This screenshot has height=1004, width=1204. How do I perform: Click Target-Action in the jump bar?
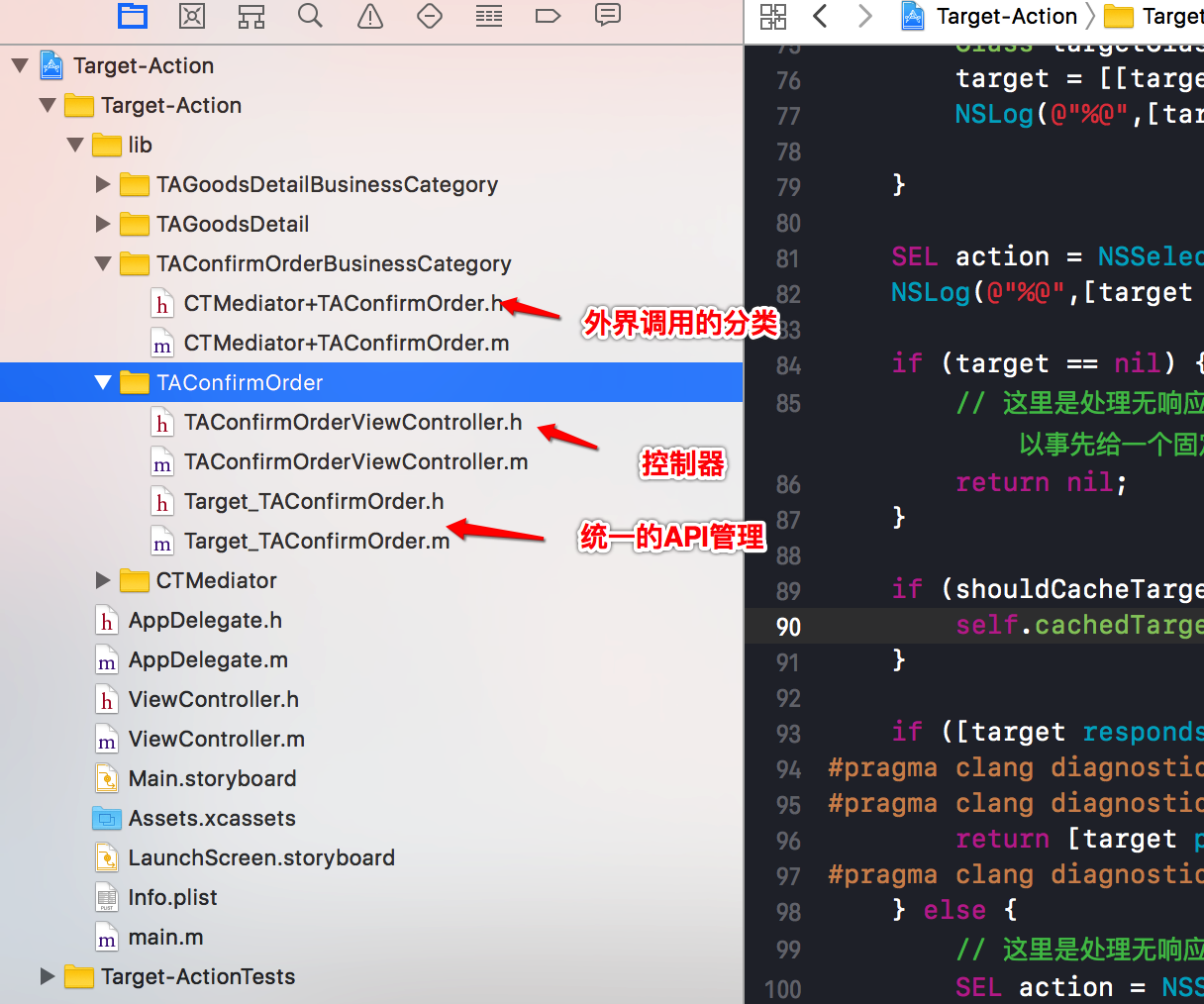pos(1007,16)
